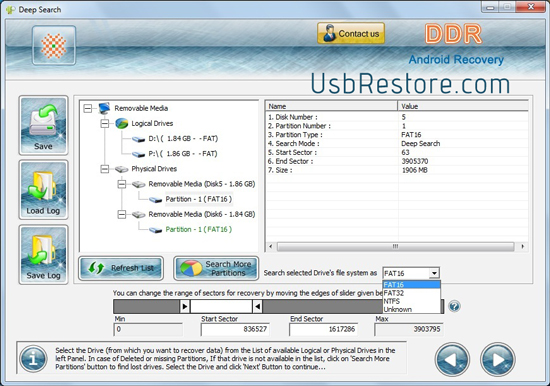Click the Min value field
The width and height of the screenshot is (550, 386).
click(x=148, y=329)
